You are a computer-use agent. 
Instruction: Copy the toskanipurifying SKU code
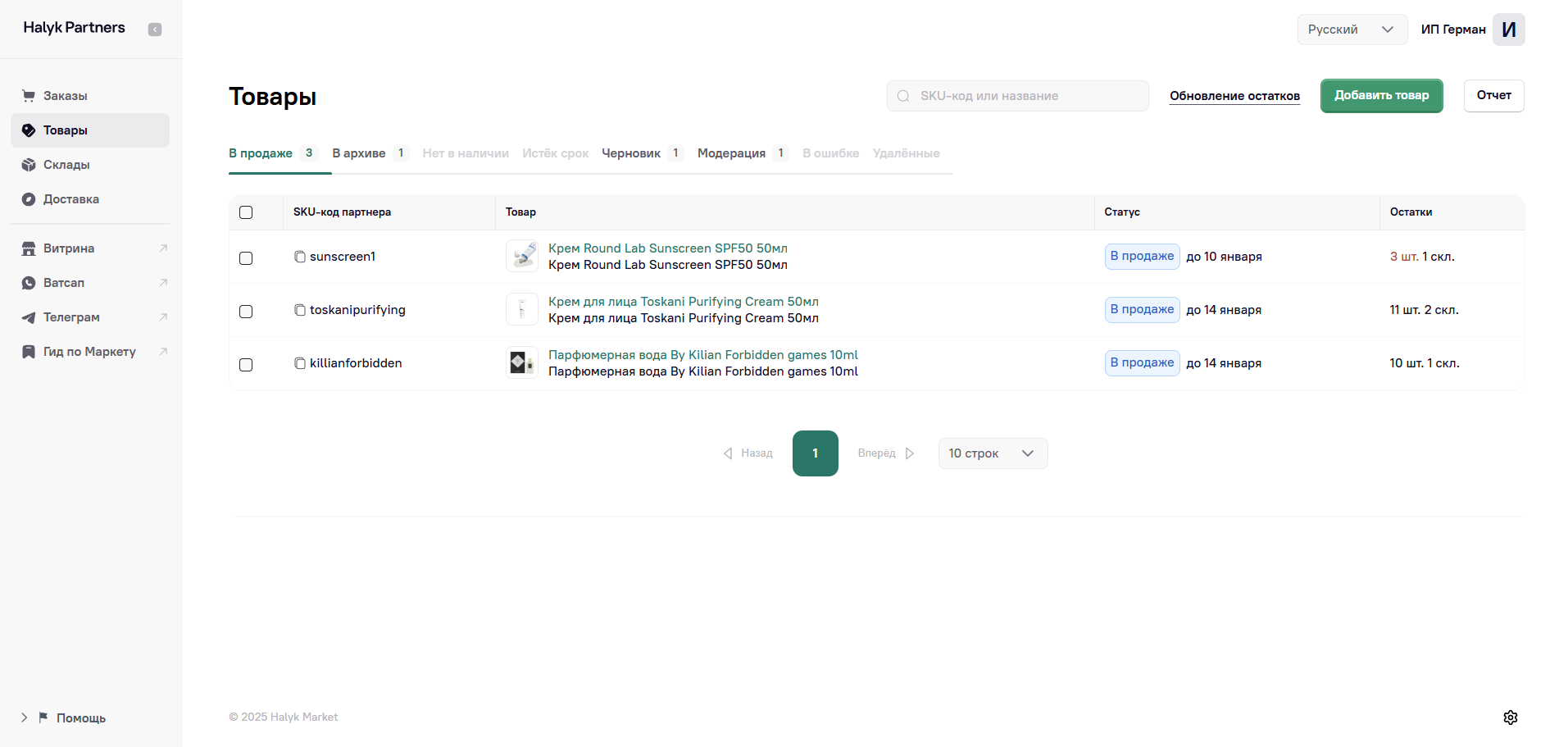300,310
